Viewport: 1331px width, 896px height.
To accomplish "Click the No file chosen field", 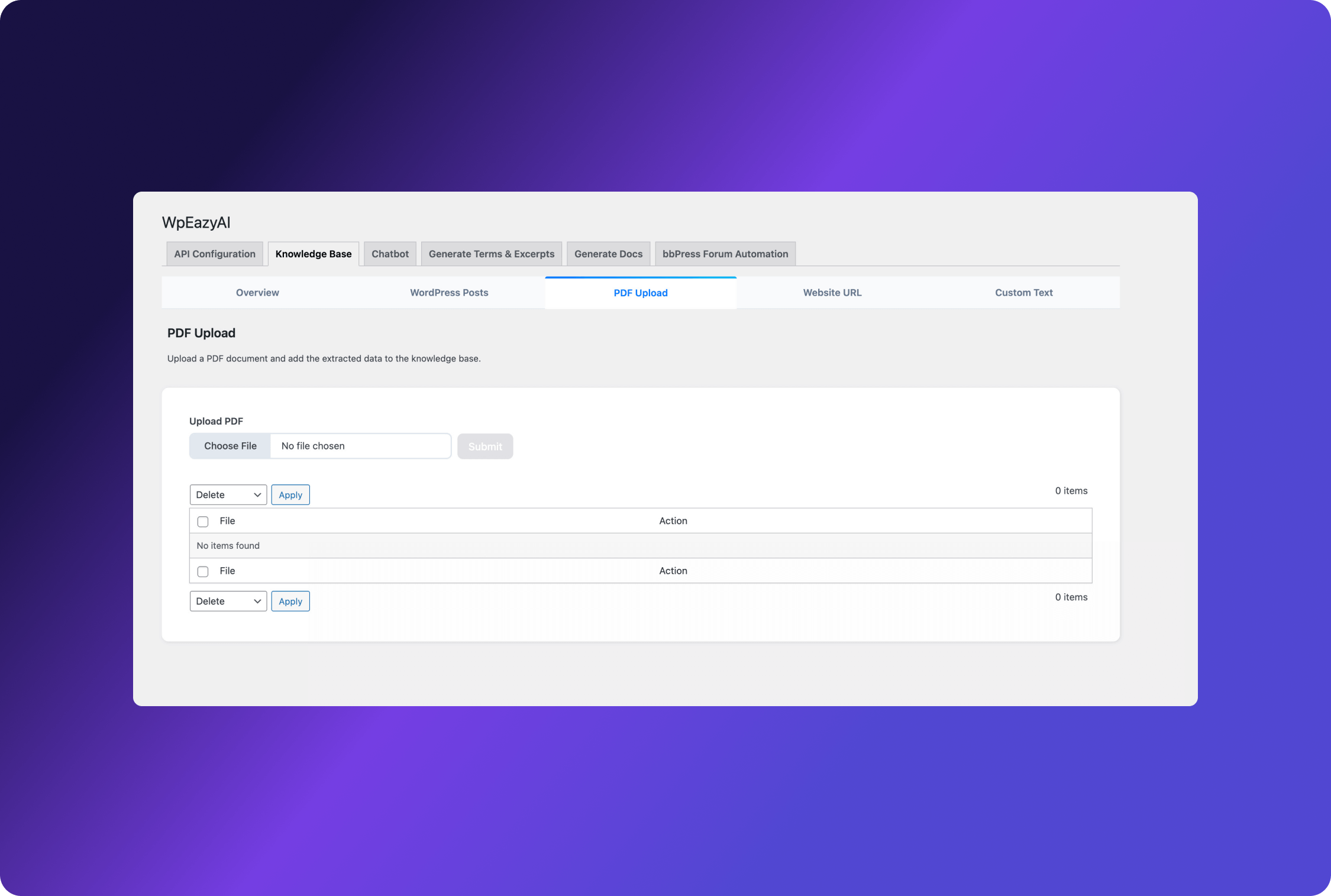I will point(360,446).
